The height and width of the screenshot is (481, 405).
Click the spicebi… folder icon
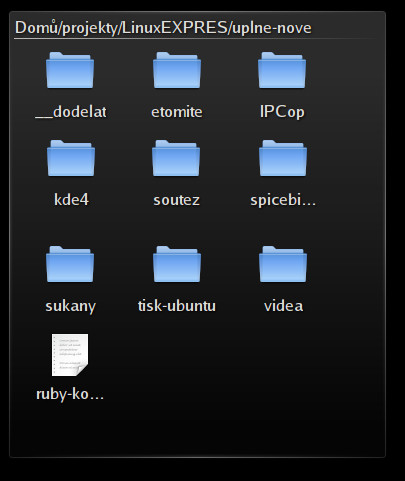point(283,158)
